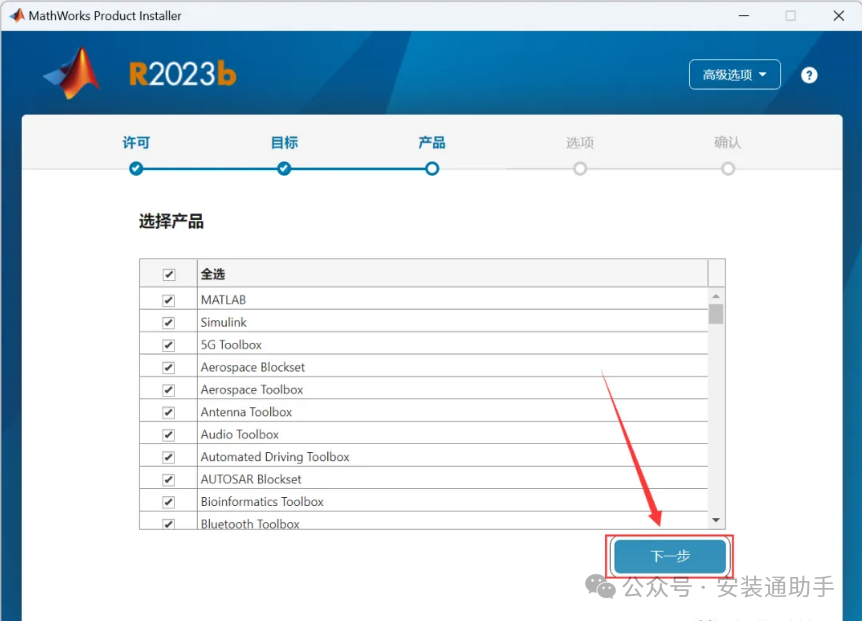Screen dimensions: 862x621
Task: Toggle the 全选 checkbox
Action: [x=169, y=274]
